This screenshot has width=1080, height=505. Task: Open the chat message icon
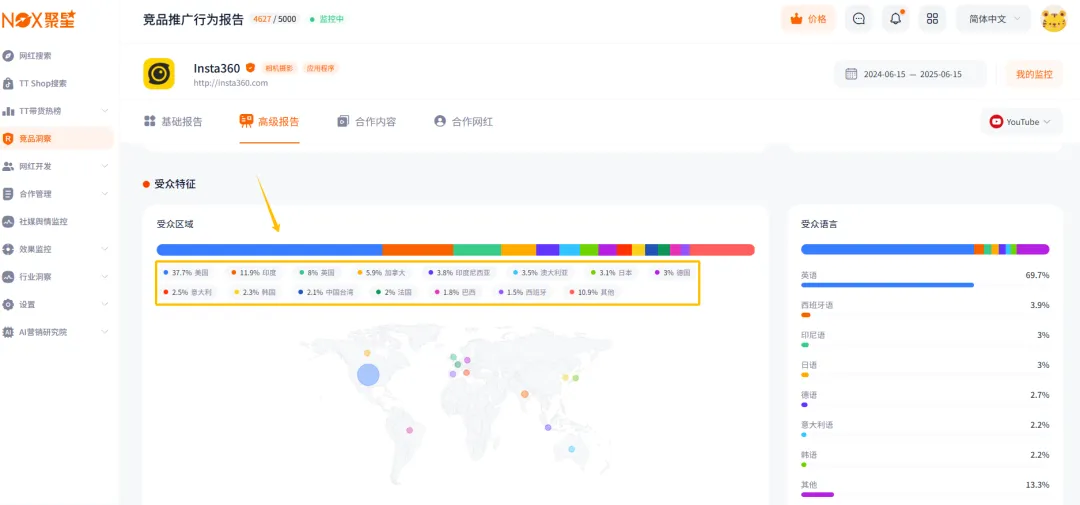[x=858, y=19]
